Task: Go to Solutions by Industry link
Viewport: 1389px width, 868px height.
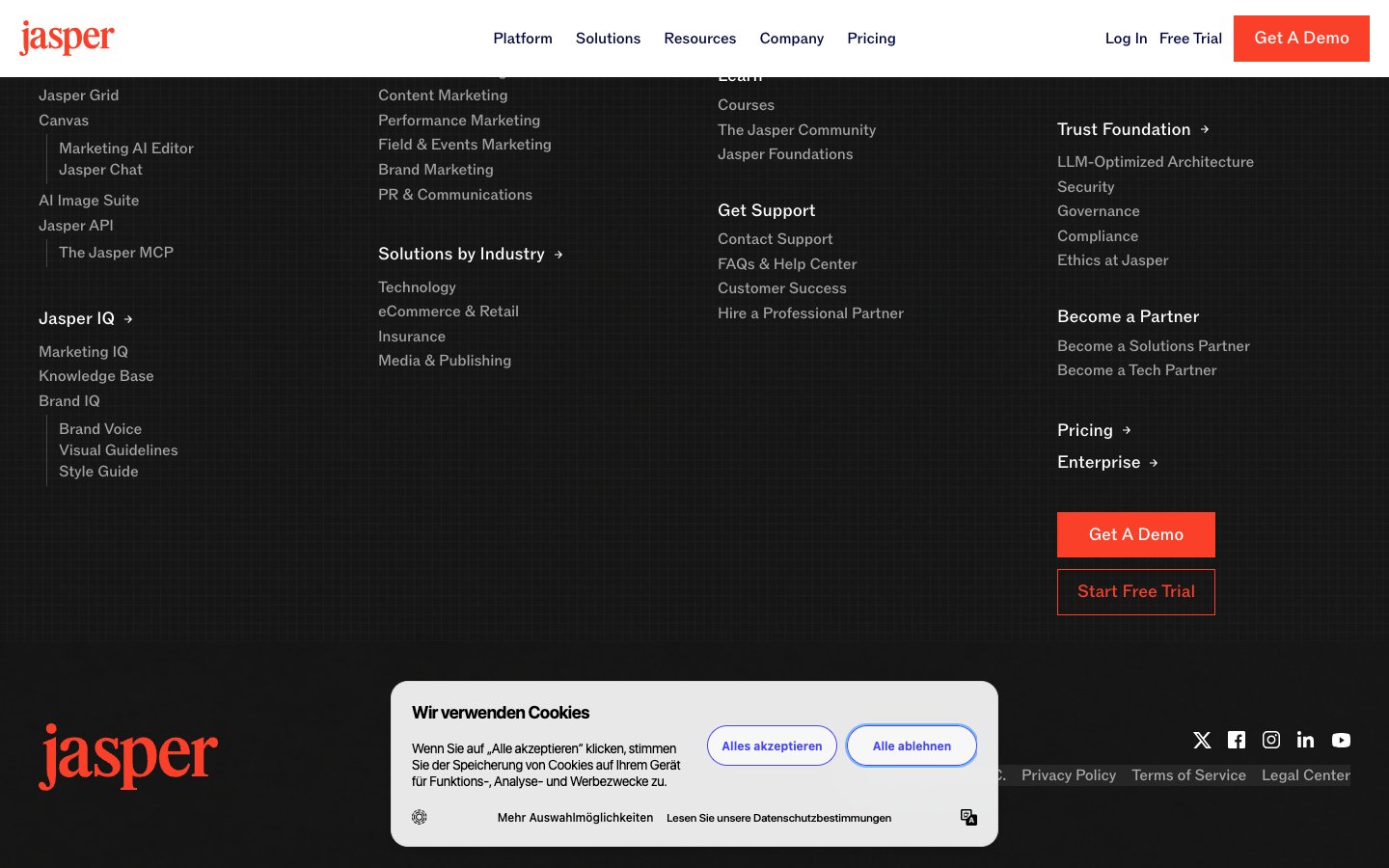Action: (x=470, y=254)
